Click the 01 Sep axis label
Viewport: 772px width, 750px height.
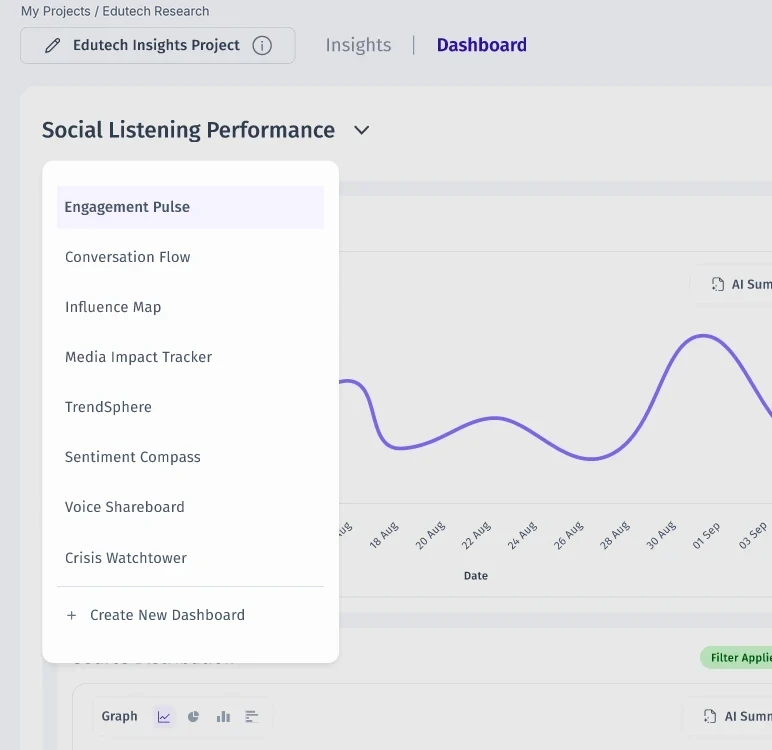tap(706, 535)
